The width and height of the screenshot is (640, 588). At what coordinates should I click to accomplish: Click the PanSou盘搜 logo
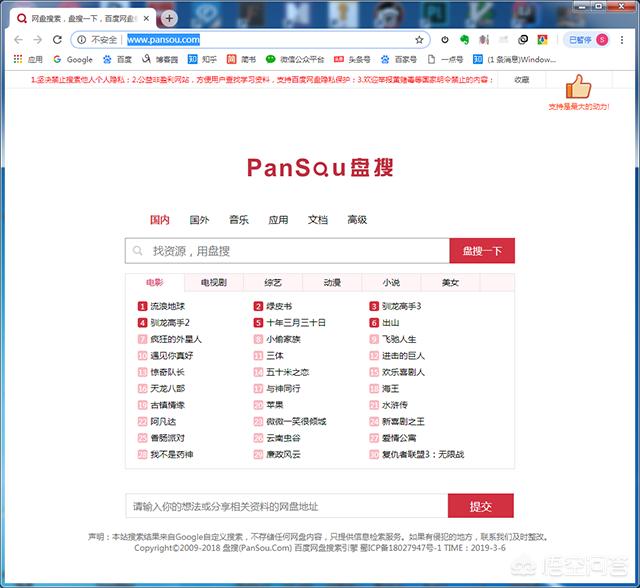(320, 168)
